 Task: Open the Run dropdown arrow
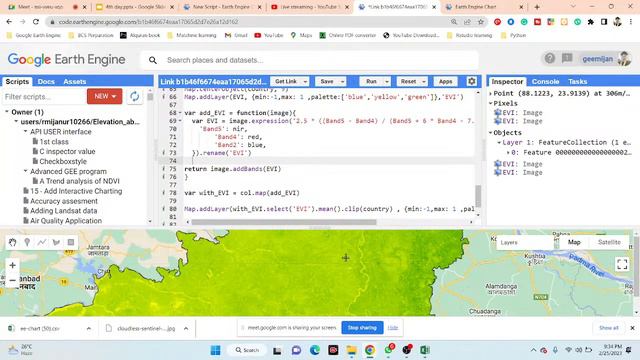pyautogui.click(x=387, y=82)
